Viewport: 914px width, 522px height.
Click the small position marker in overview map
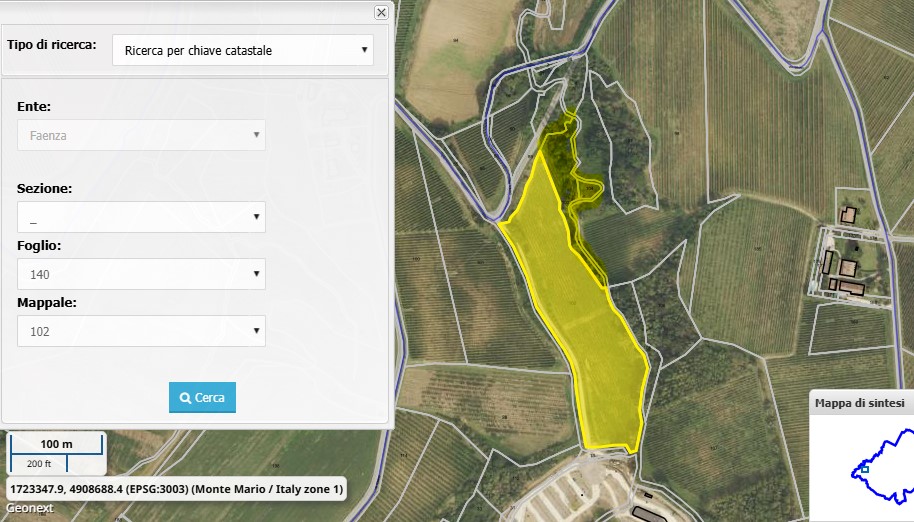point(865,469)
